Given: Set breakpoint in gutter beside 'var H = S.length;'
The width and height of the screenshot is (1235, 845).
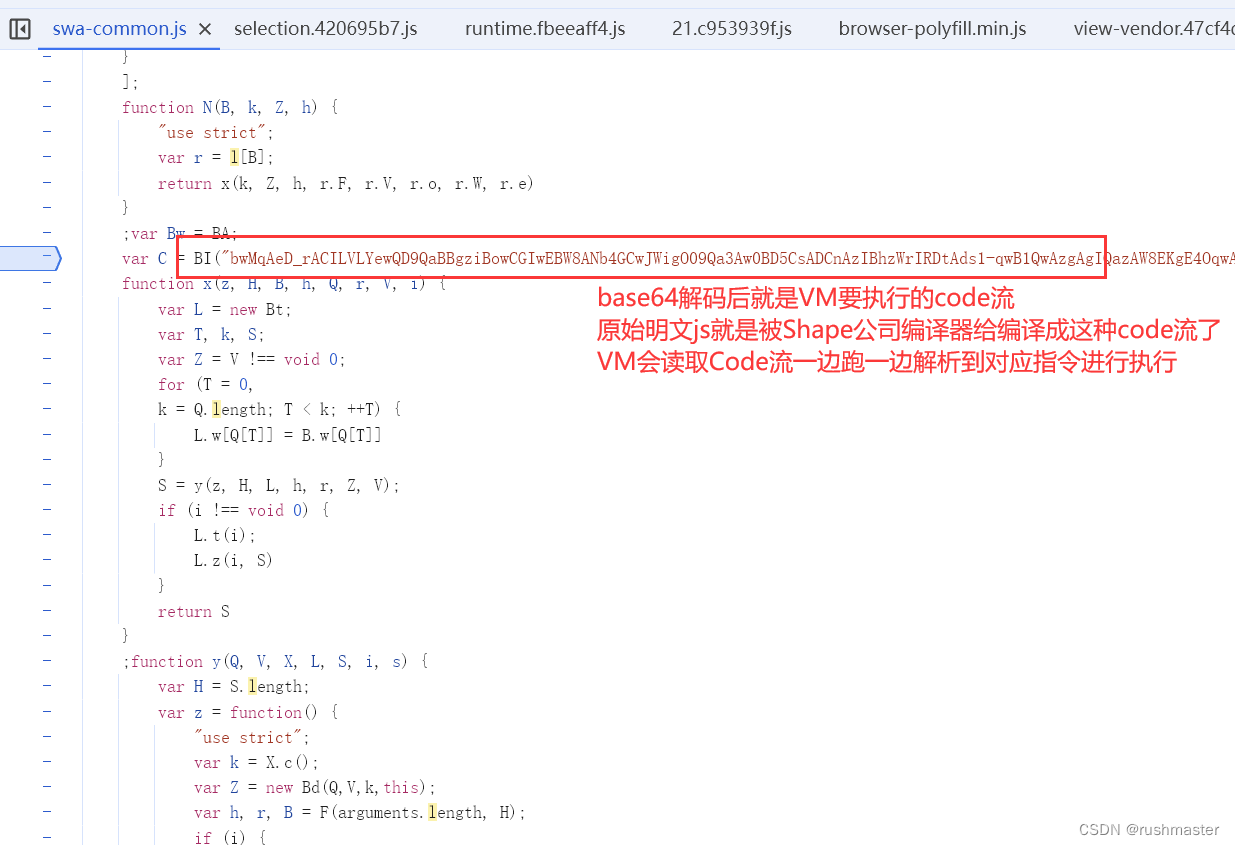Looking at the screenshot, I should tap(47, 686).
